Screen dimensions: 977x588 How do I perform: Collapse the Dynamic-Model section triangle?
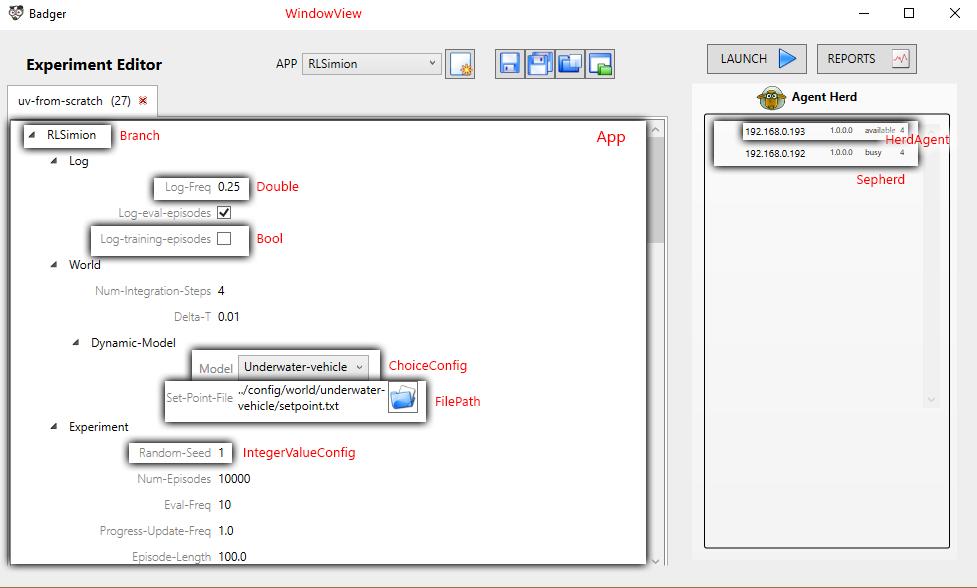(x=76, y=343)
